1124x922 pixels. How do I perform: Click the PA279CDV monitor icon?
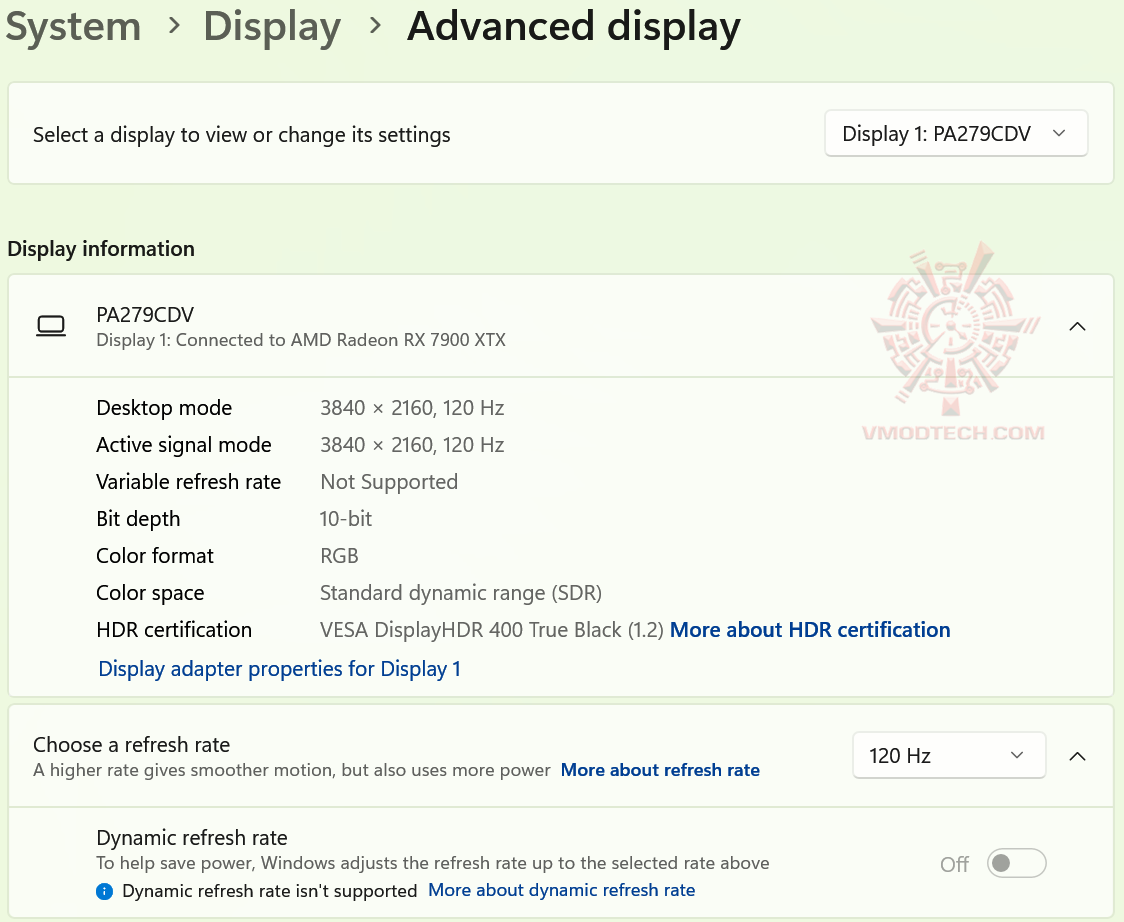[51, 326]
